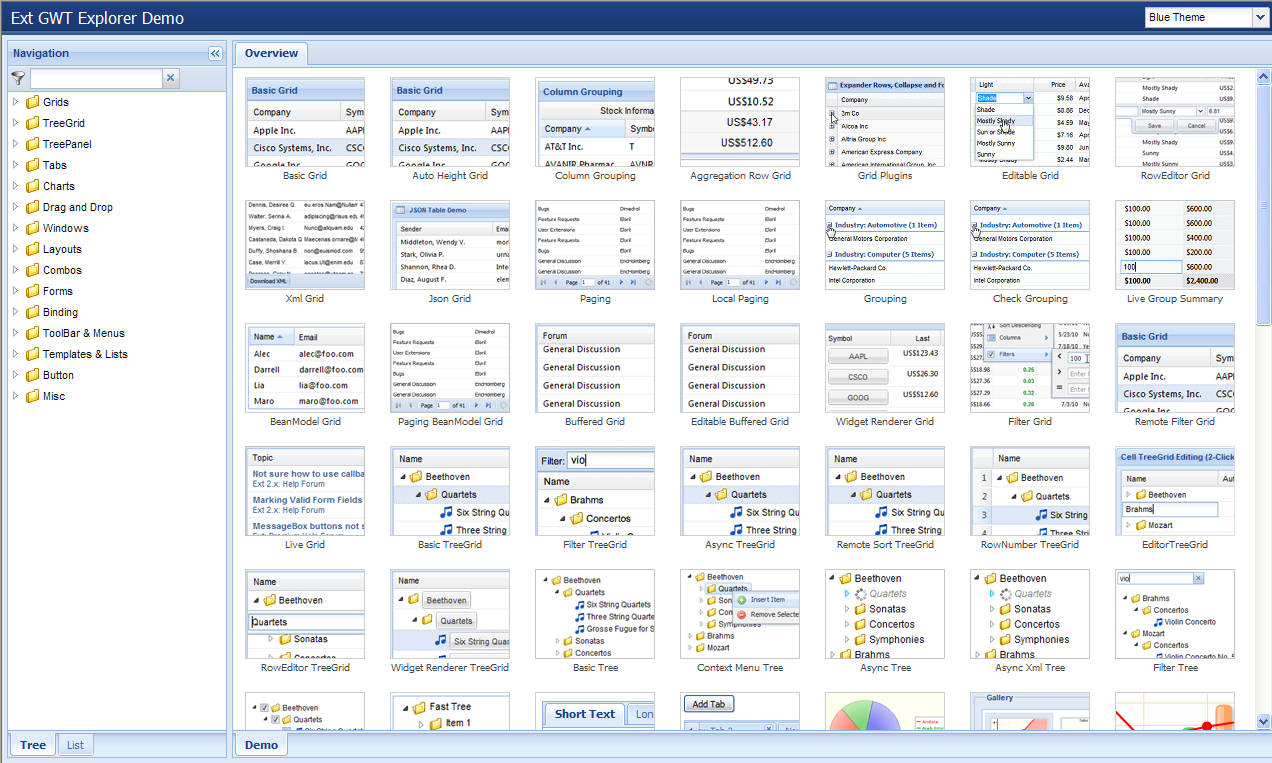Click the filter funnel icon
This screenshot has width=1272, height=763.
[x=18, y=78]
